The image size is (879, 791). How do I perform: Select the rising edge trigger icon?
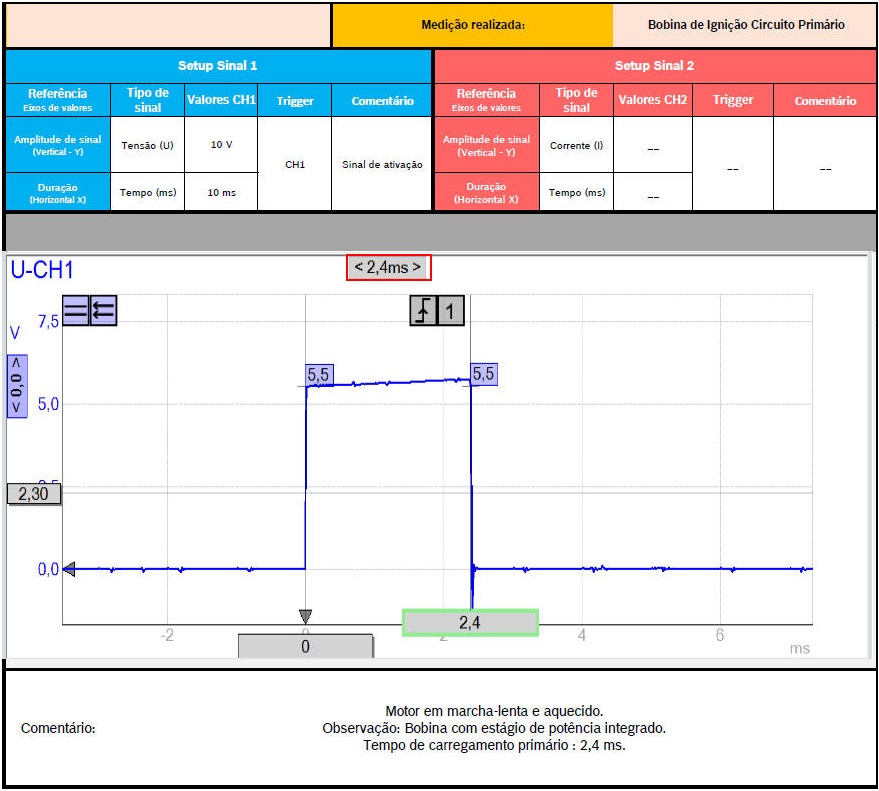(x=424, y=312)
